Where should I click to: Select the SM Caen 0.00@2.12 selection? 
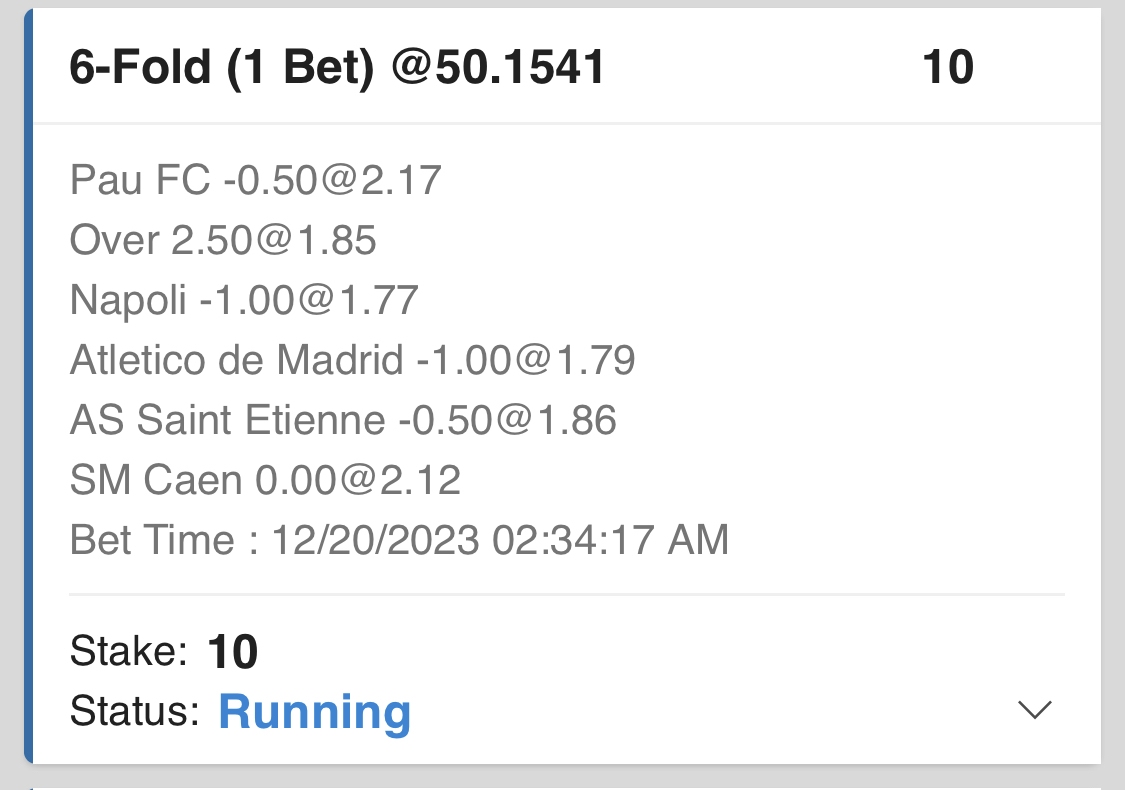(265, 481)
